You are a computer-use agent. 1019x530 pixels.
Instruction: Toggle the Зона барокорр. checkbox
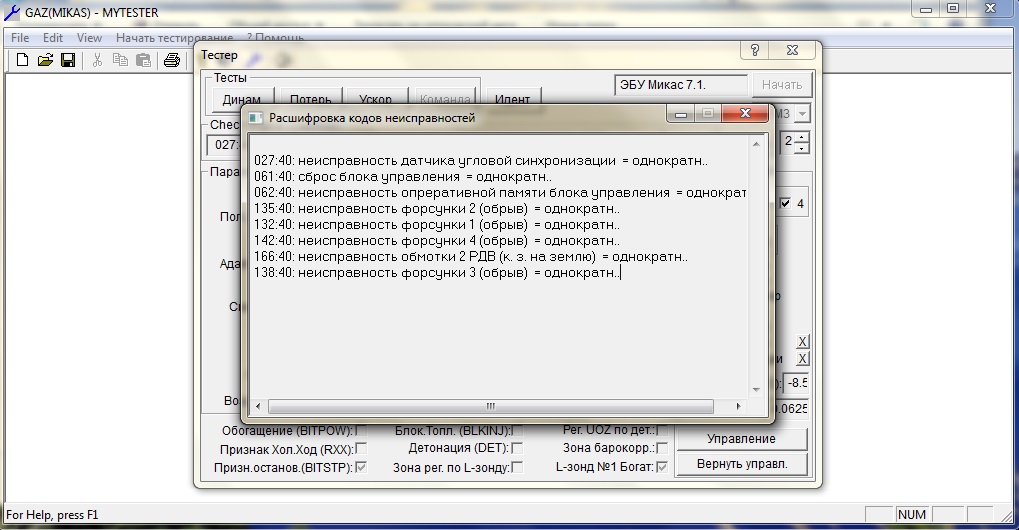[661, 449]
